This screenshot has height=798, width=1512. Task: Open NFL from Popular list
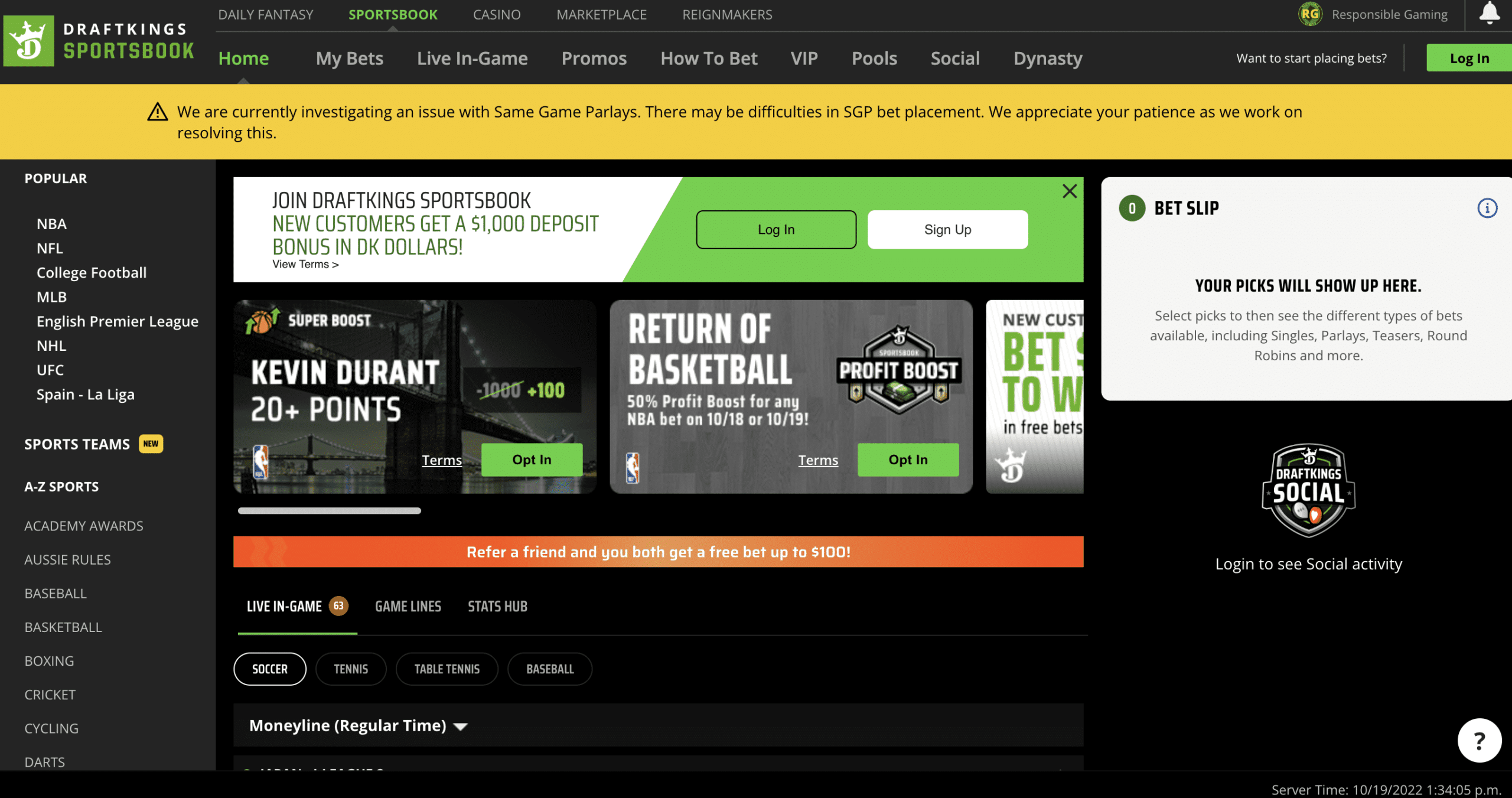[50, 248]
